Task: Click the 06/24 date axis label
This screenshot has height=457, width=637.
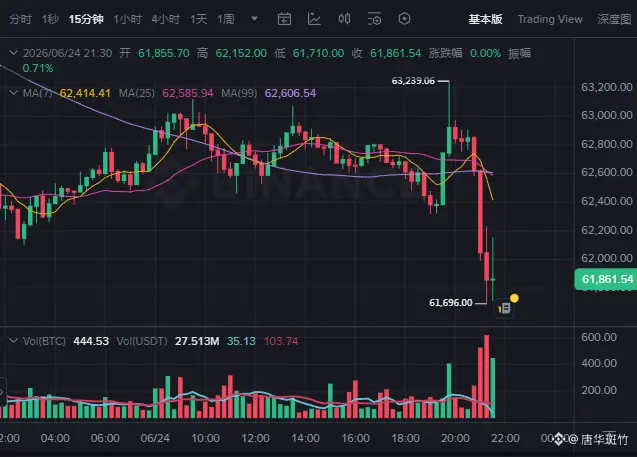Action: pyautogui.click(x=155, y=438)
